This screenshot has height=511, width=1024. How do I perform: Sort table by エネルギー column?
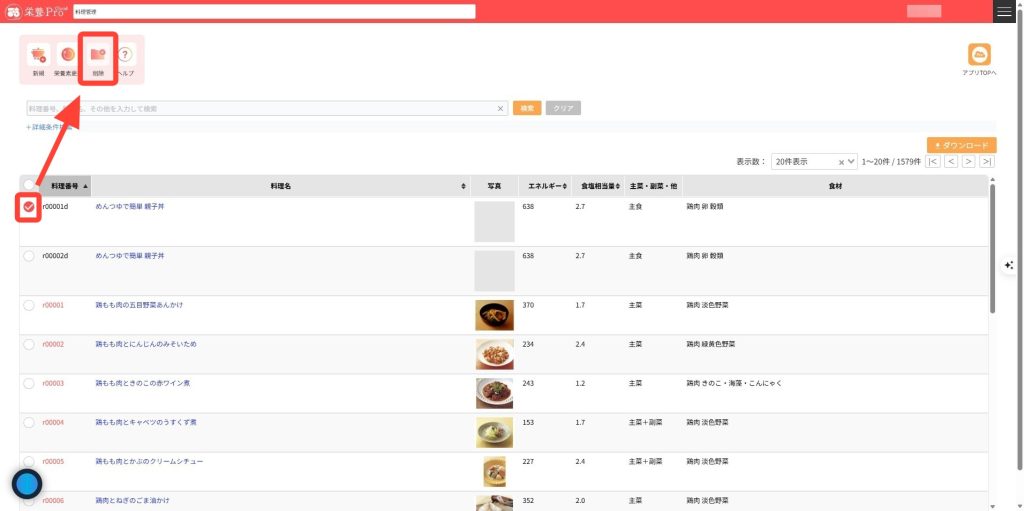click(x=548, y=186)
